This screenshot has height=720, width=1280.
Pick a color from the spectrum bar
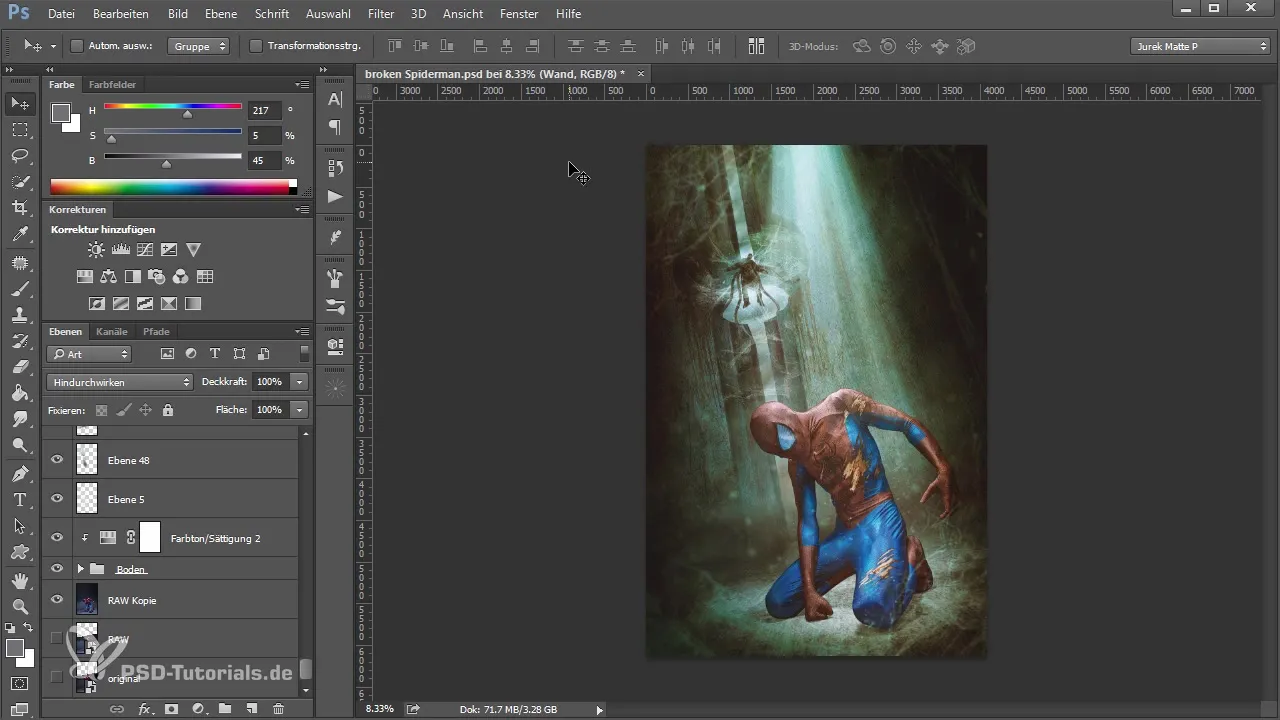pos(170,187)
